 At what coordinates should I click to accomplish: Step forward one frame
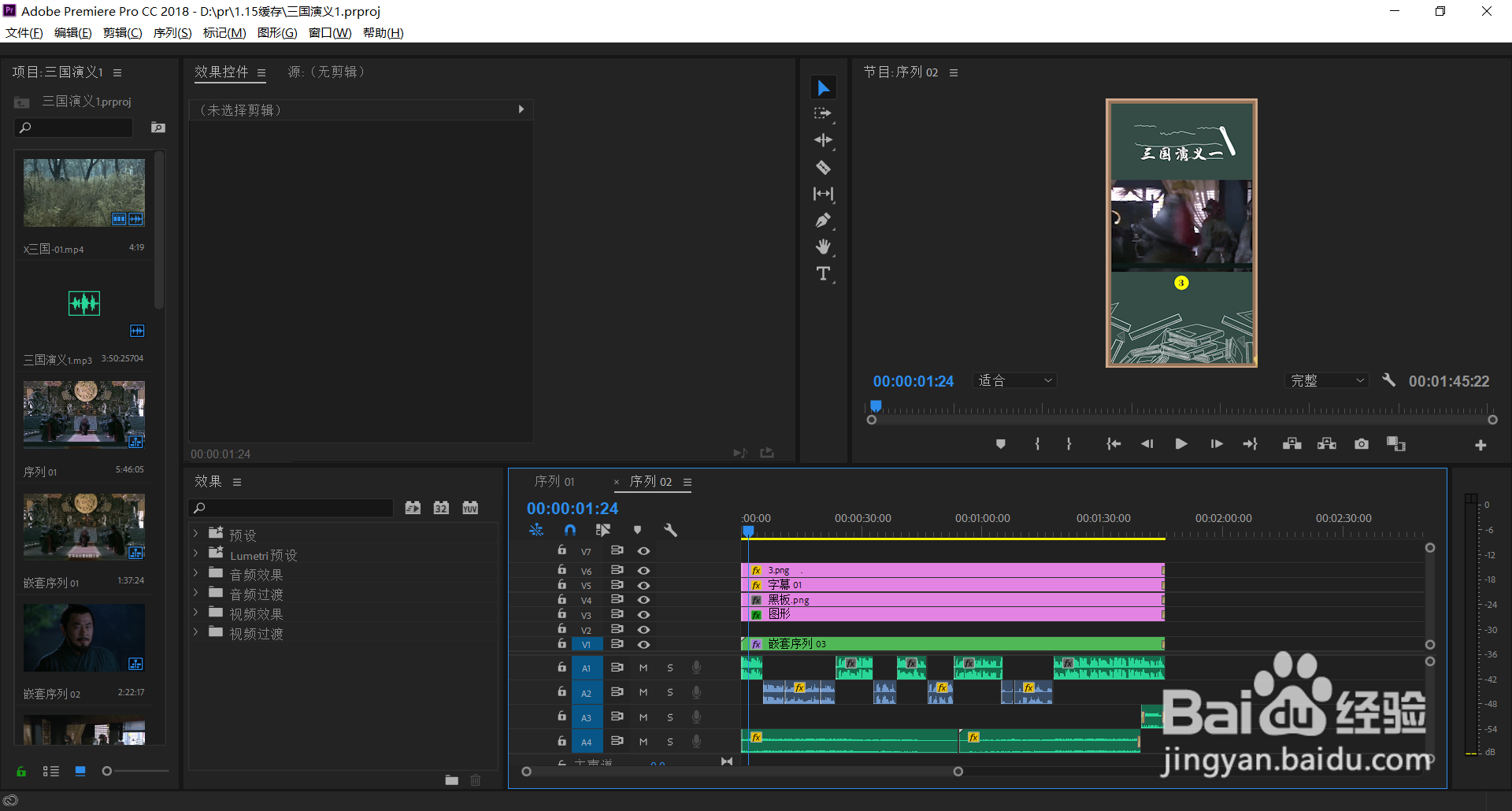[x=1217, y=444]
